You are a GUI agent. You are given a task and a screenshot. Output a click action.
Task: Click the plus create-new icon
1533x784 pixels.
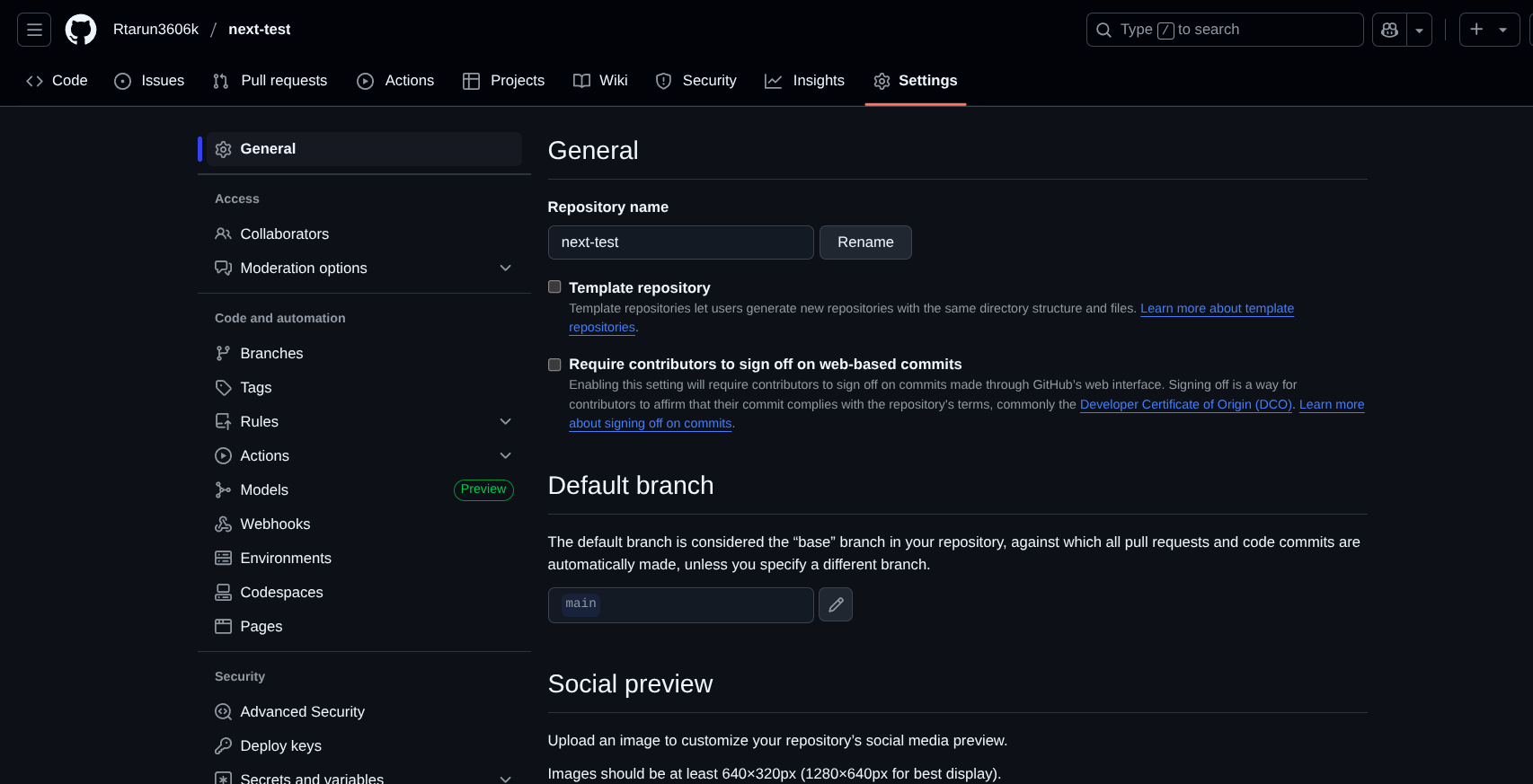pyautogui.click(x=1476, y=30)
